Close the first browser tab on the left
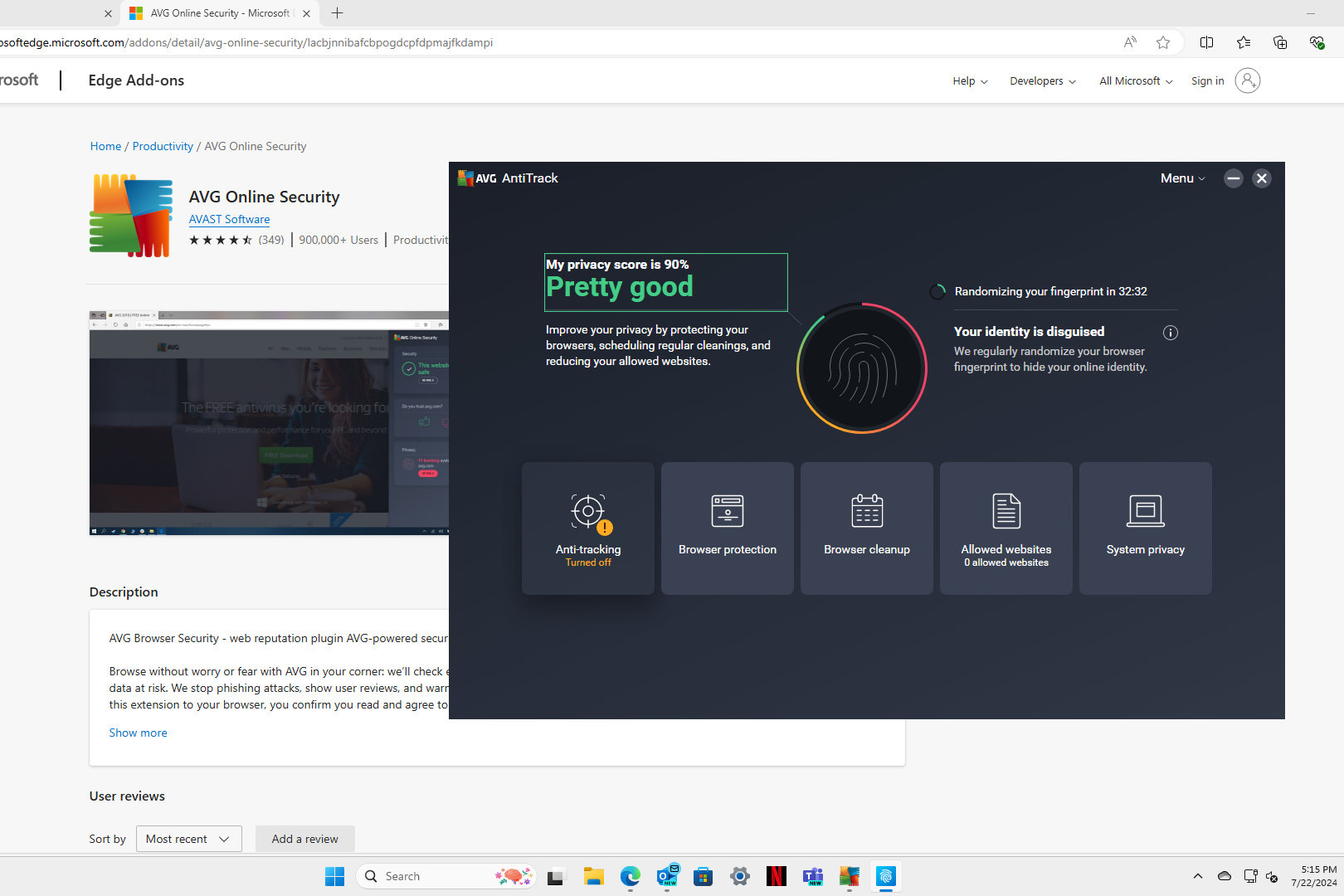 108,13
